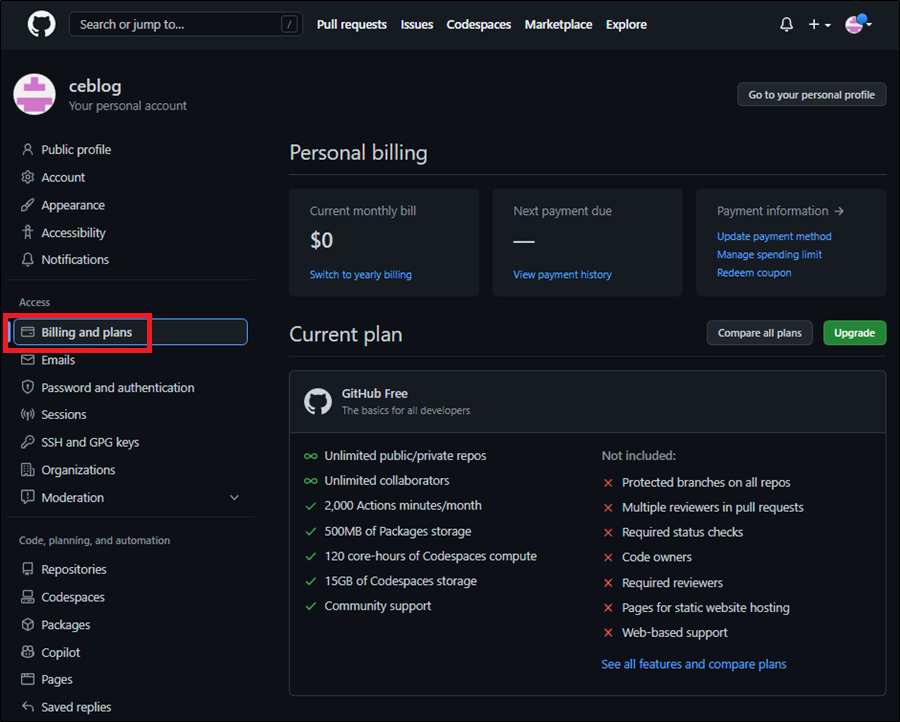Click the Emails envelope icon
The image size is (900, 722).
tap(28, 360)
